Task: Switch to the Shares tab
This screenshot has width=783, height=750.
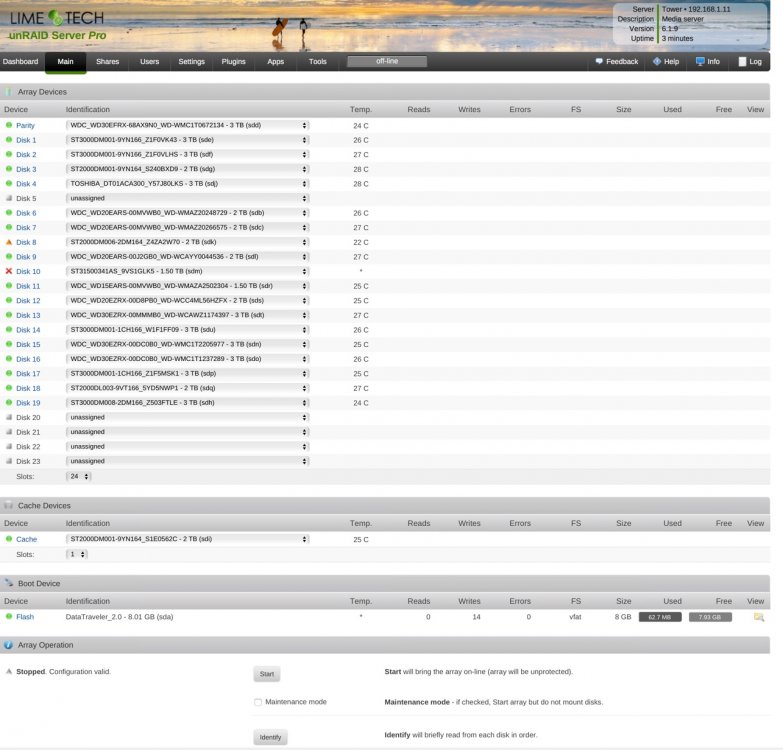Action: 107,61
